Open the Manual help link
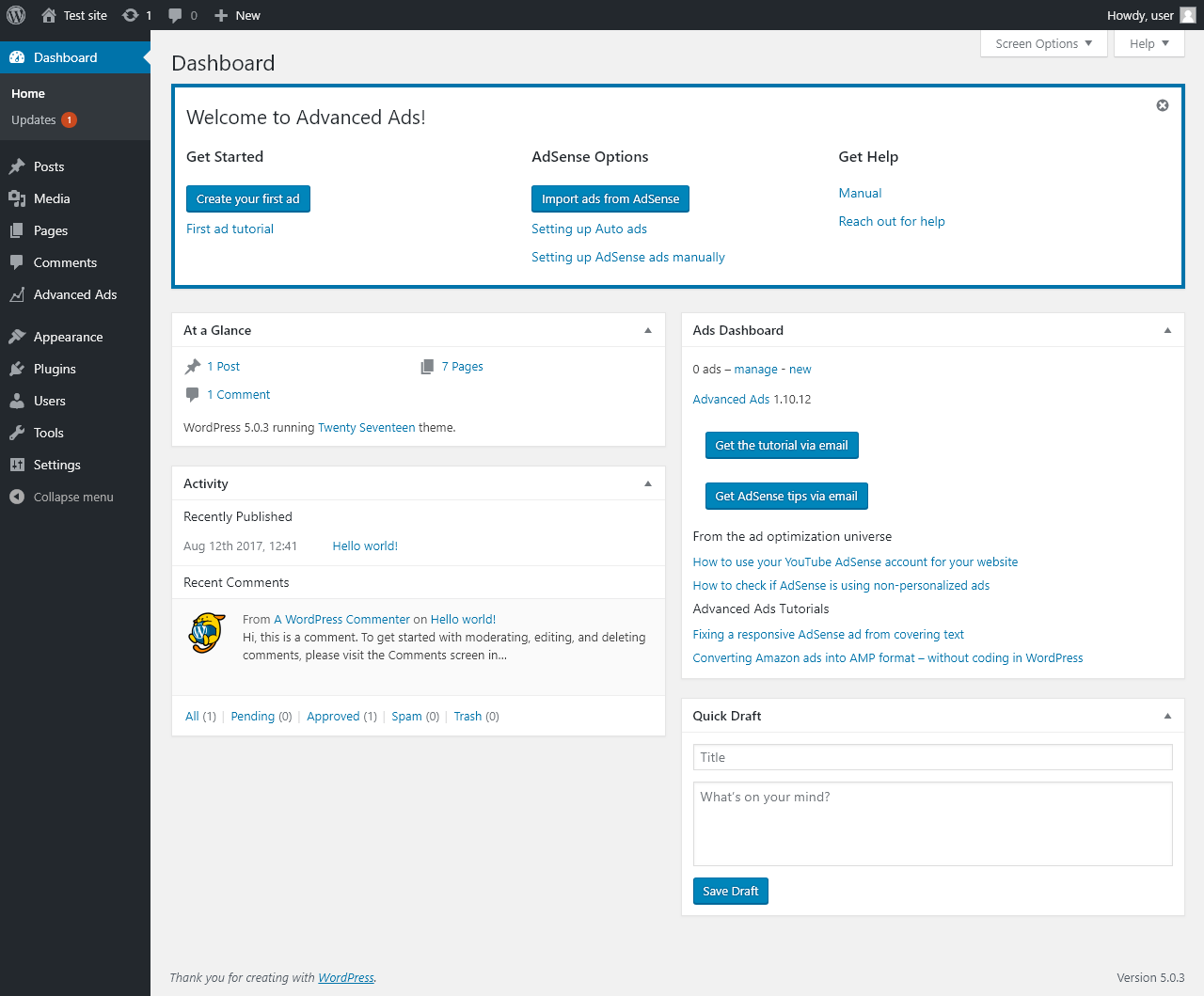Screen dimensions: 1204x996 (x=860, y=193)
